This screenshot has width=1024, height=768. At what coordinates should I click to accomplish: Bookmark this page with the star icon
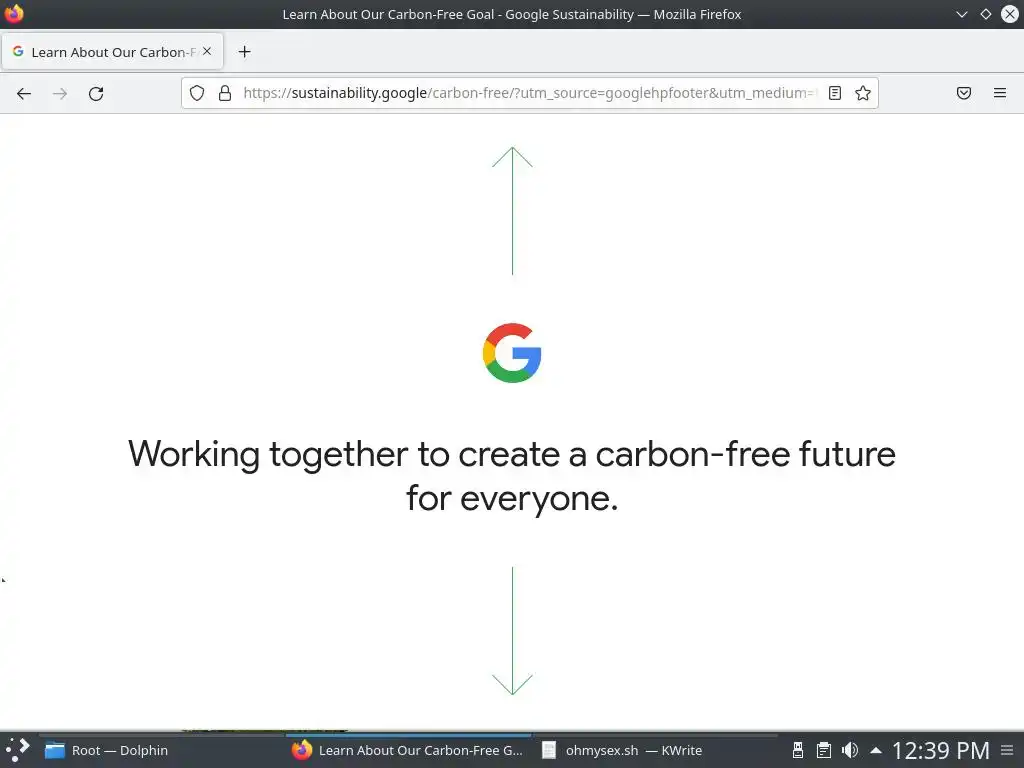pos(863,93)
